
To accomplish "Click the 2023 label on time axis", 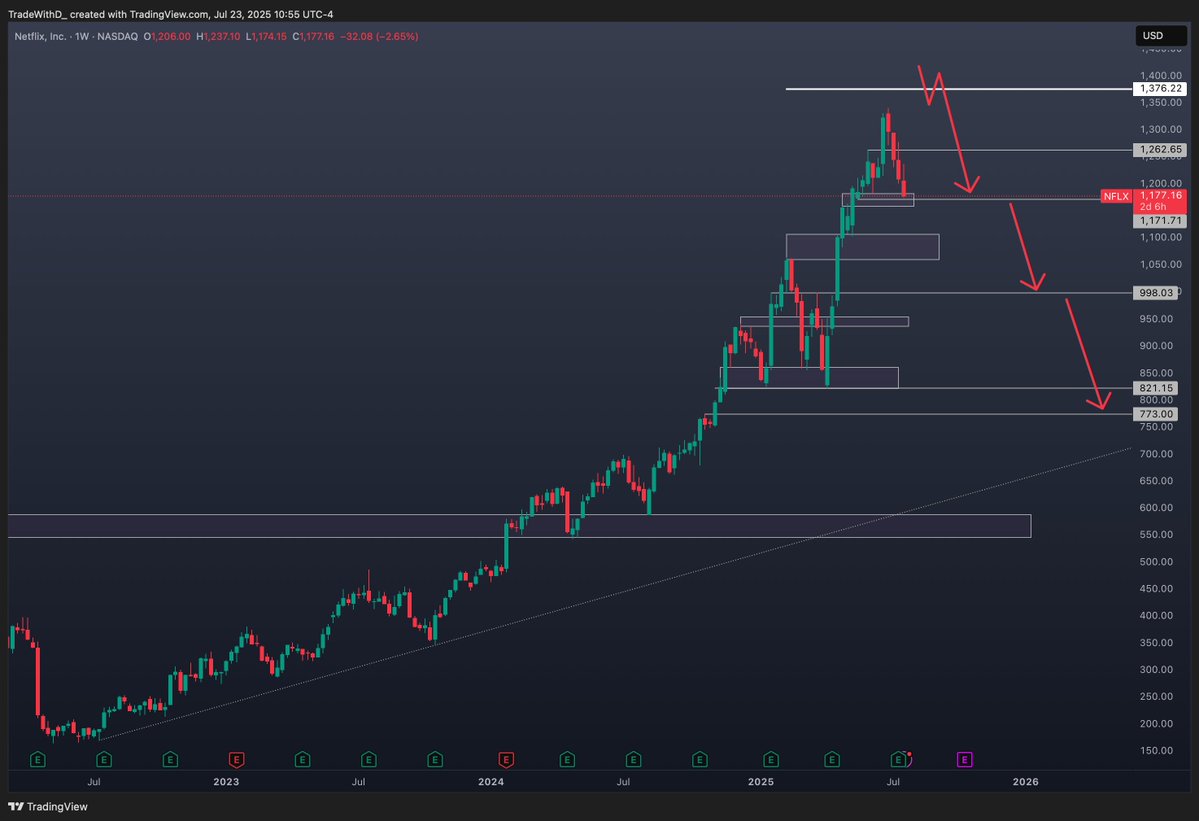I will click(x=226, y=781).
